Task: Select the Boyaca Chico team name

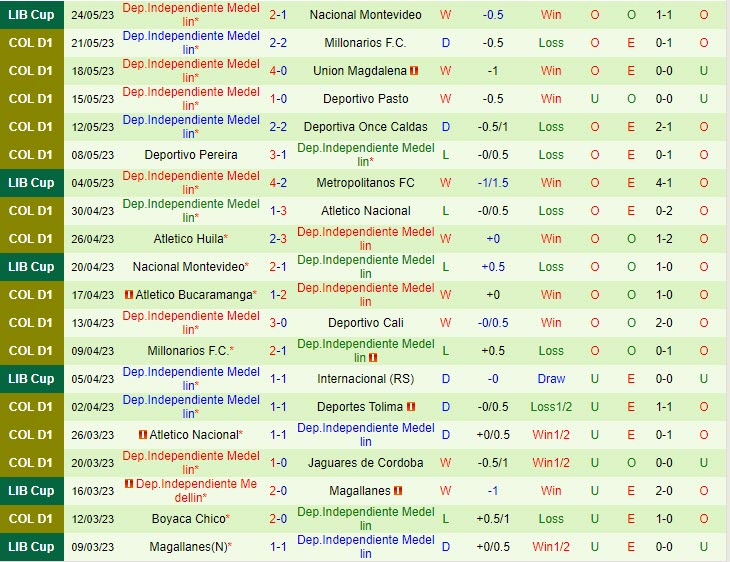Action: (x=189, y=519)
